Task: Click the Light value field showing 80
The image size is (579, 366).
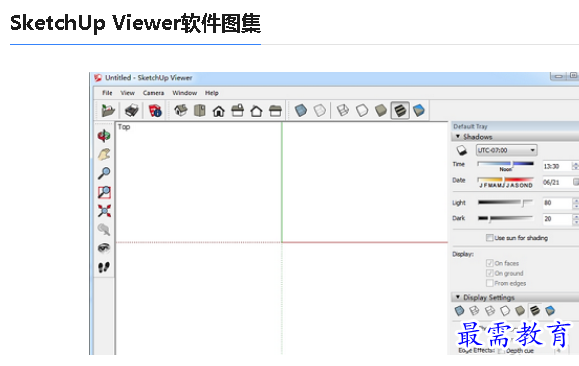Action: pyautogui.click(x=557, y=203)
